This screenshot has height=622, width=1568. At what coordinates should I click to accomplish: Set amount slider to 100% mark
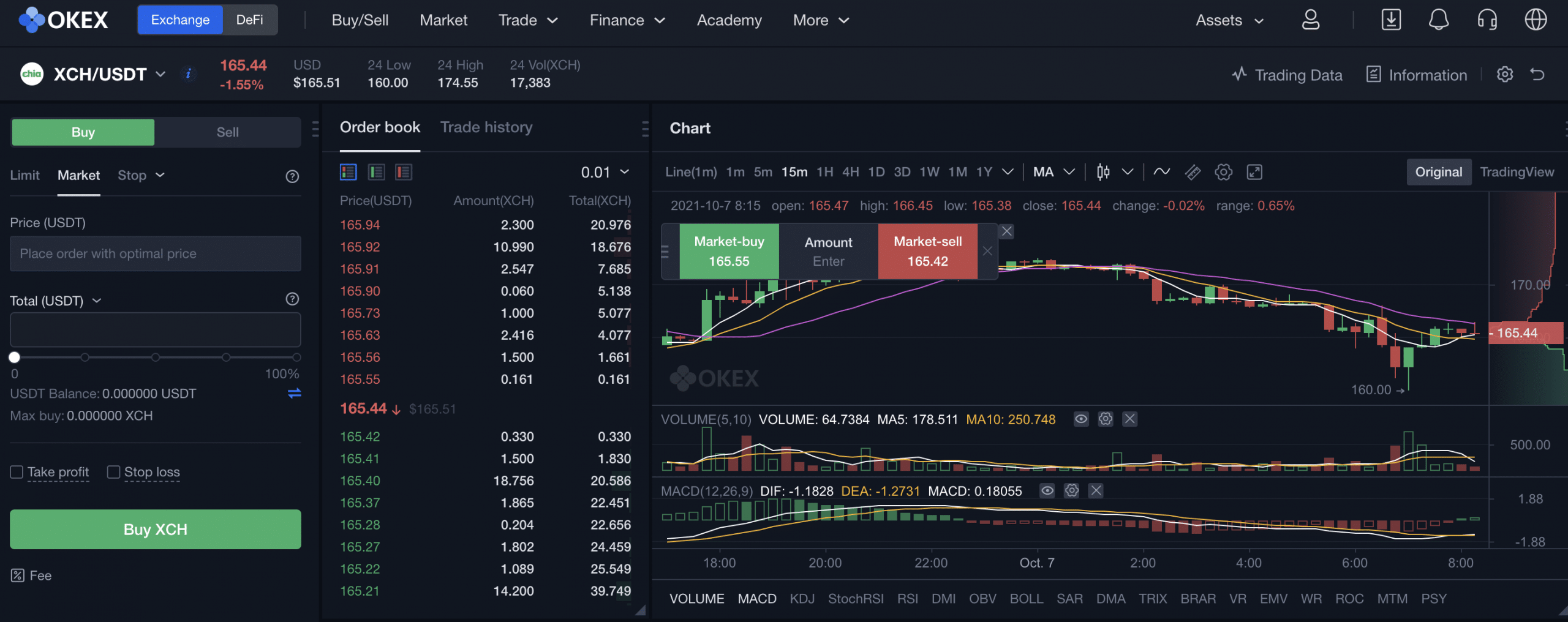pos(296,357)
